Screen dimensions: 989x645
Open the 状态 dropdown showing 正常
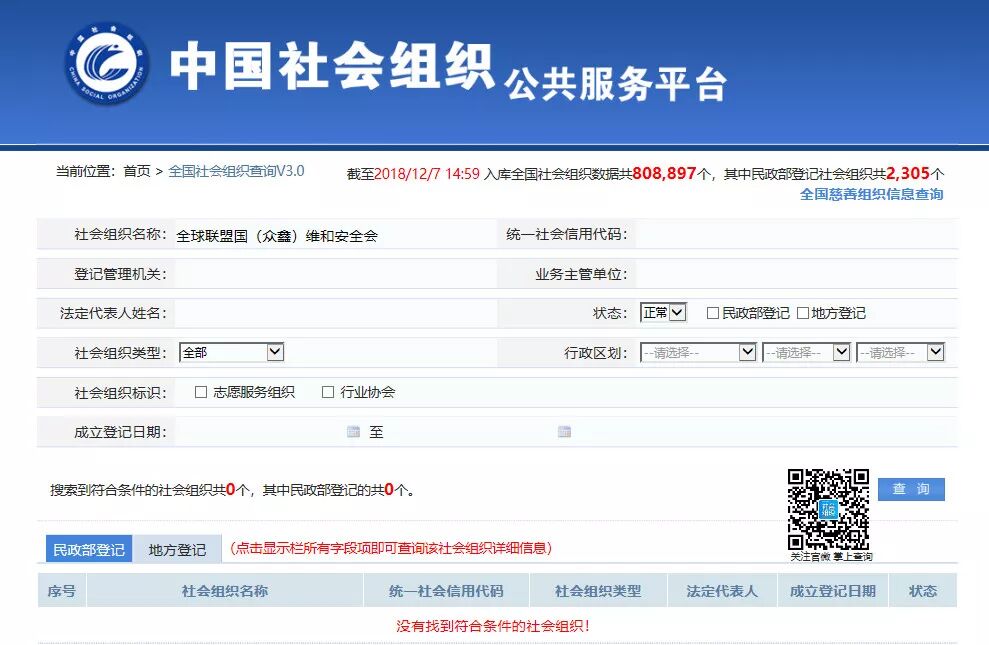(x=663, y=313)
